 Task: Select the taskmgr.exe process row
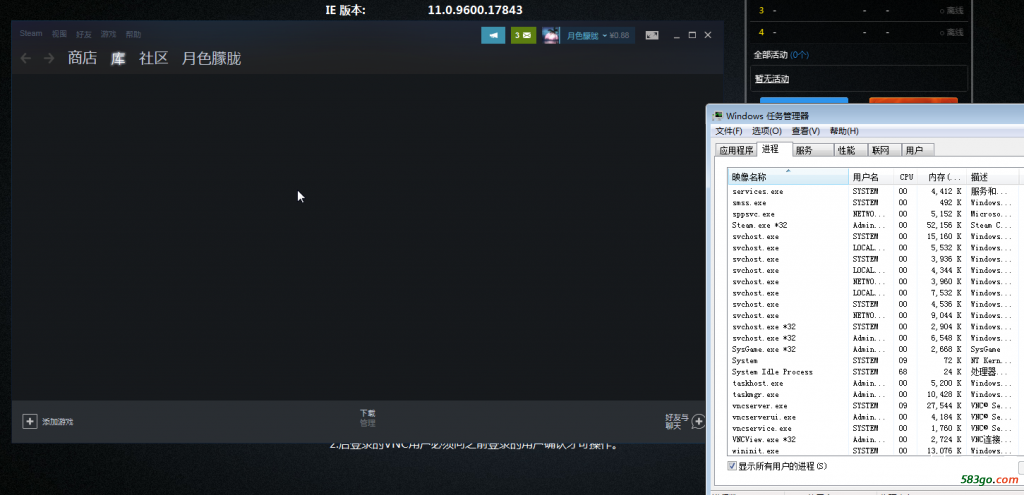874,394
